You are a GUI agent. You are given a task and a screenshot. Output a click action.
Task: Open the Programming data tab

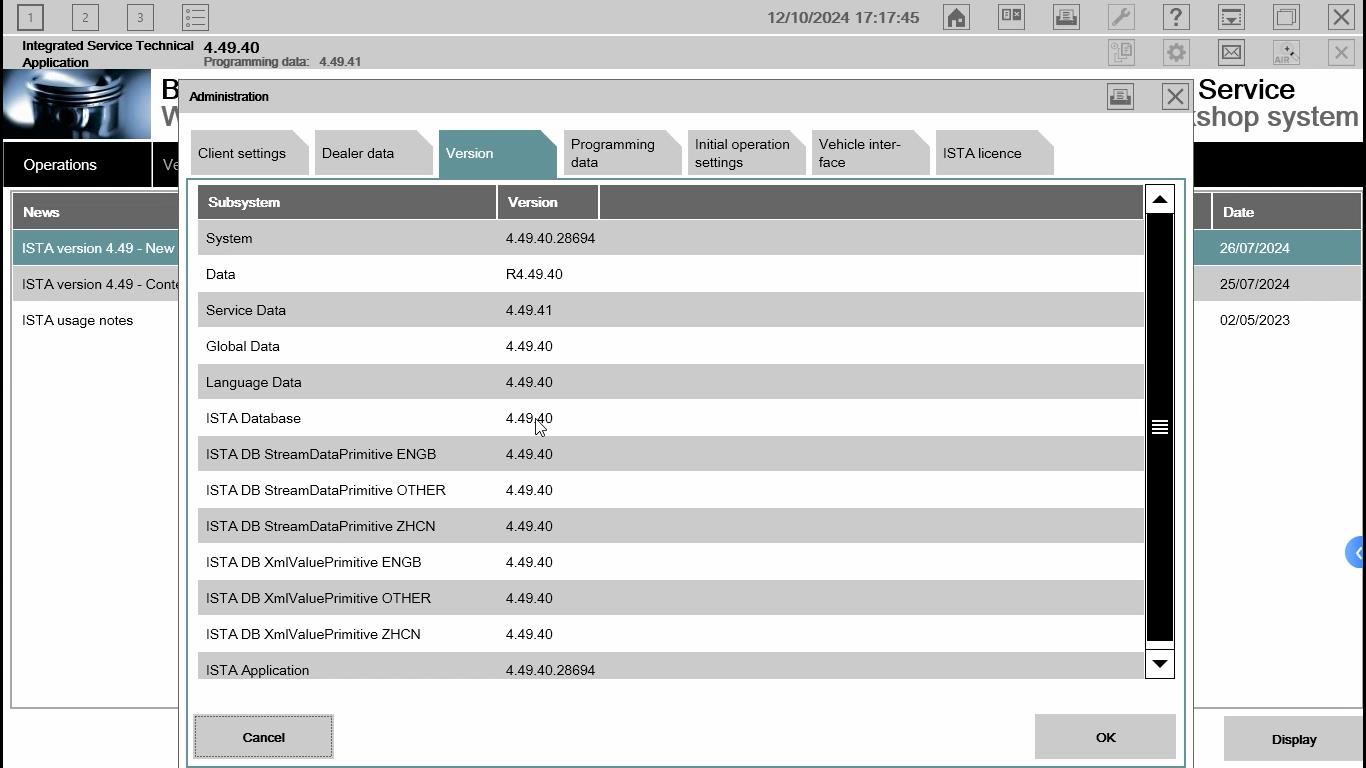click(621, 153)
